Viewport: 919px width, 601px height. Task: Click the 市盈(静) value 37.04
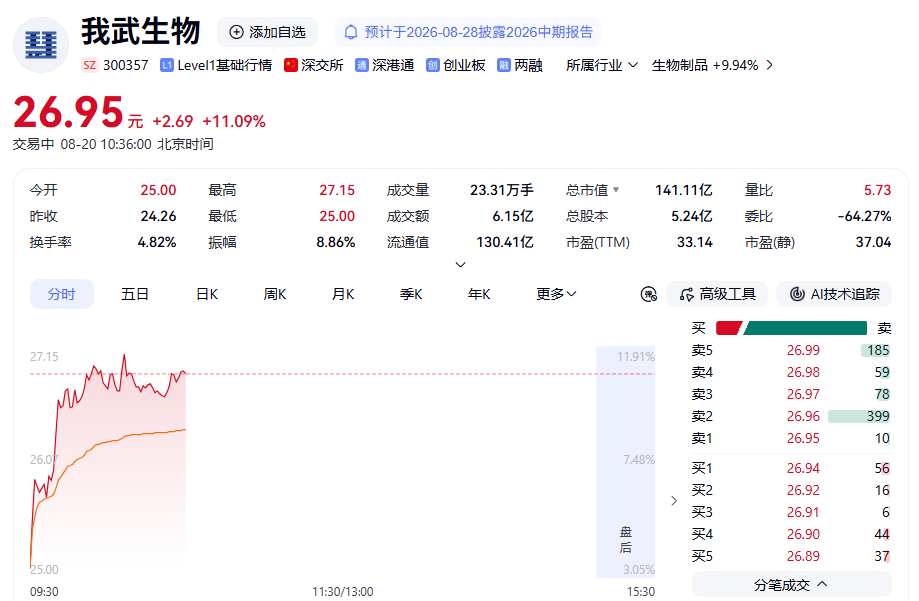873,242
